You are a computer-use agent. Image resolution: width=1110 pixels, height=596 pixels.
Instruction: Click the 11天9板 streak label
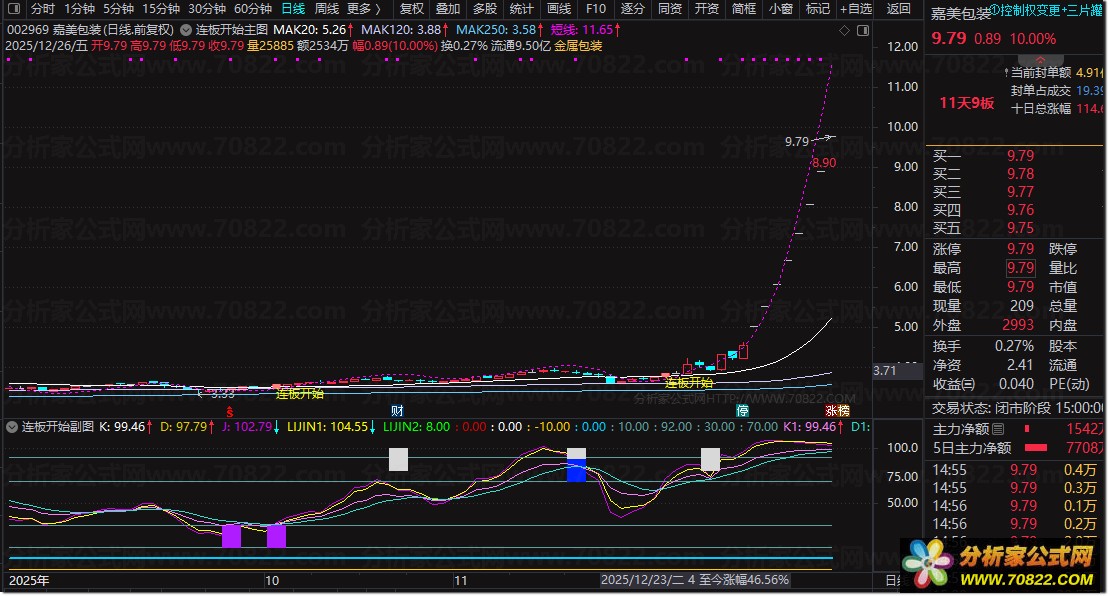[966, 103]
